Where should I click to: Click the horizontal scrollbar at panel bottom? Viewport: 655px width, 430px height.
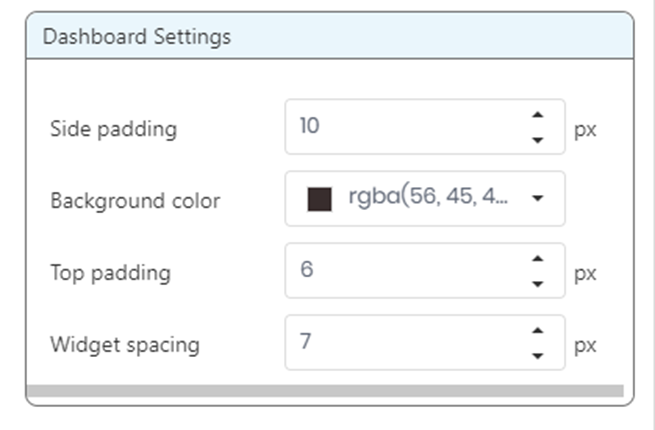[x=325, y=390]
